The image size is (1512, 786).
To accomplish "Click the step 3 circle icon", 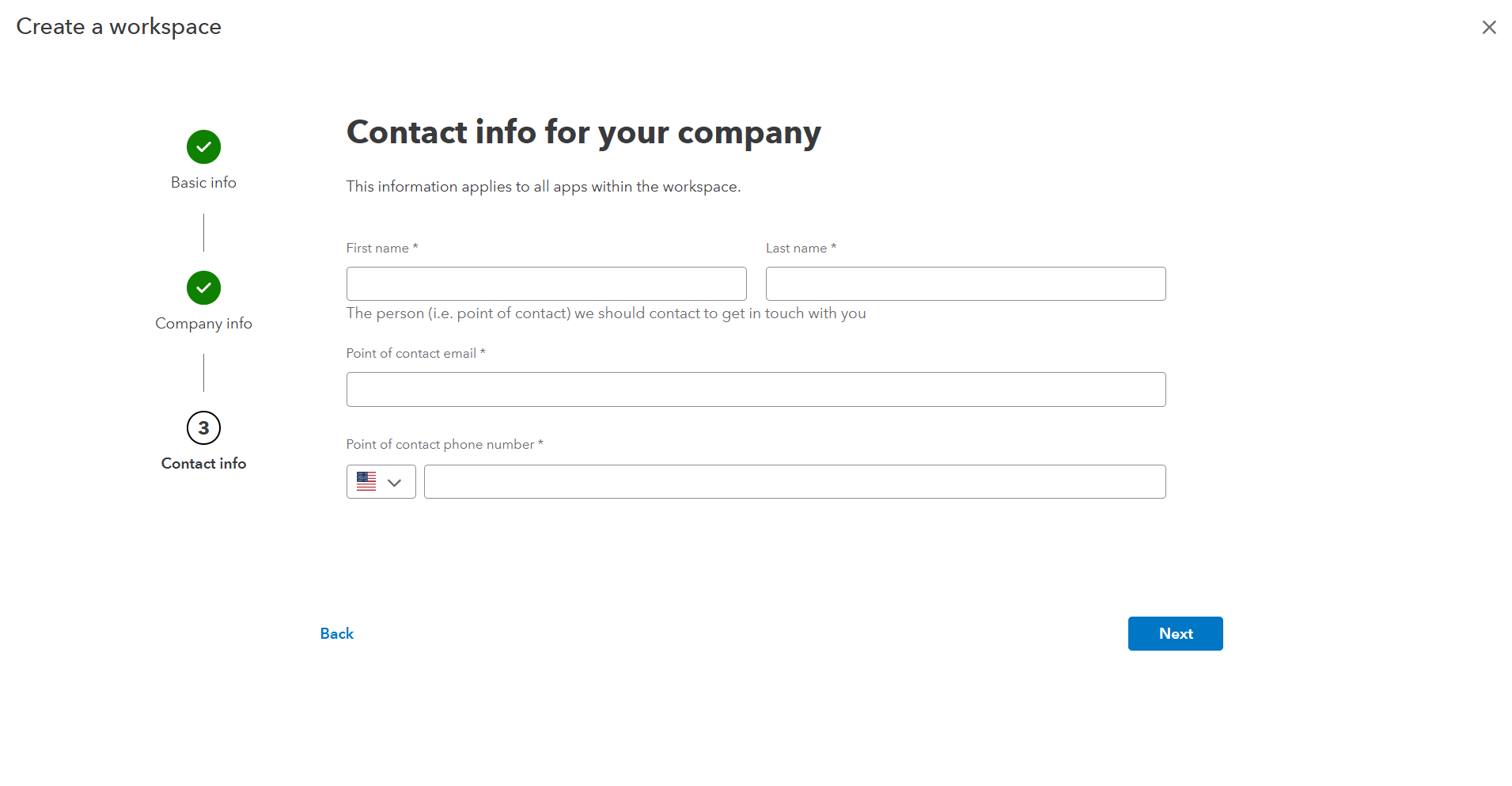I will 203,428.
